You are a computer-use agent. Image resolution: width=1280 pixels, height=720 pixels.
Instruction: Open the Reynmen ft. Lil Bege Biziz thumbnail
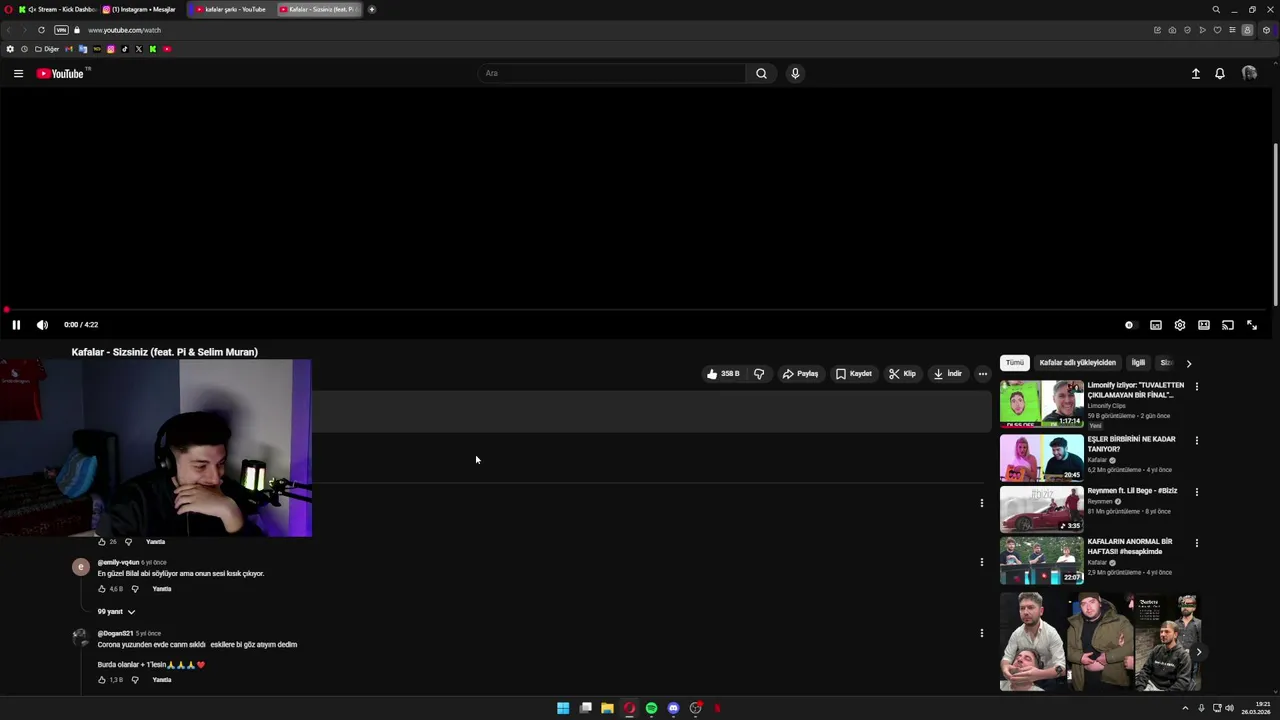(1041, 508)
